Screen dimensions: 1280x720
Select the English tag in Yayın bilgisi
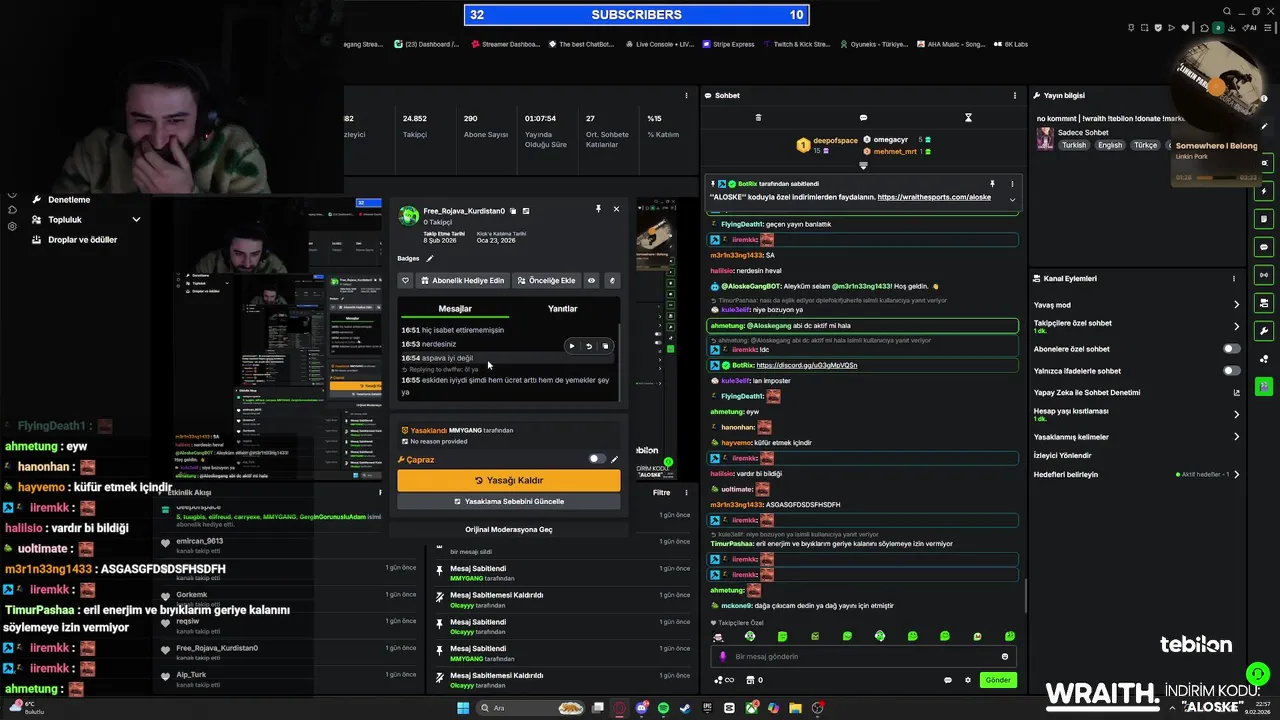[x=1110, y=145]
